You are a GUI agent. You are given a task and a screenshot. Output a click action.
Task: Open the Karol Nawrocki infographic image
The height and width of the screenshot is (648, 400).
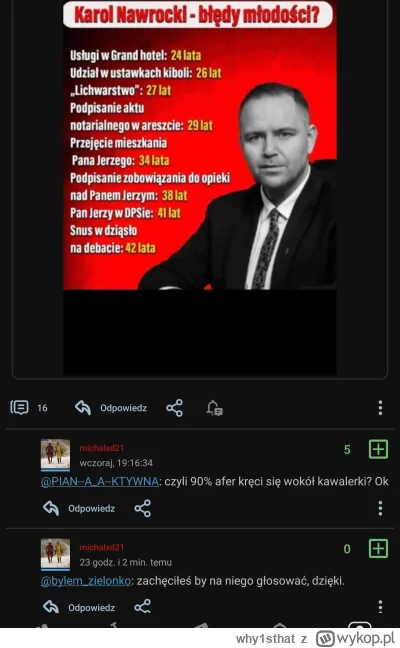pyautogui.click(x=200, y=188)
